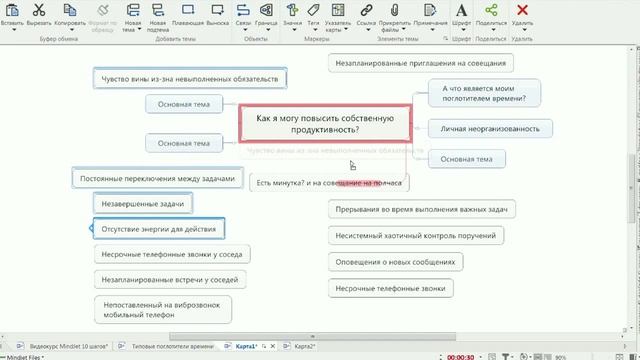Select topic Оповещения о новых сообщениях

(395, 262)
